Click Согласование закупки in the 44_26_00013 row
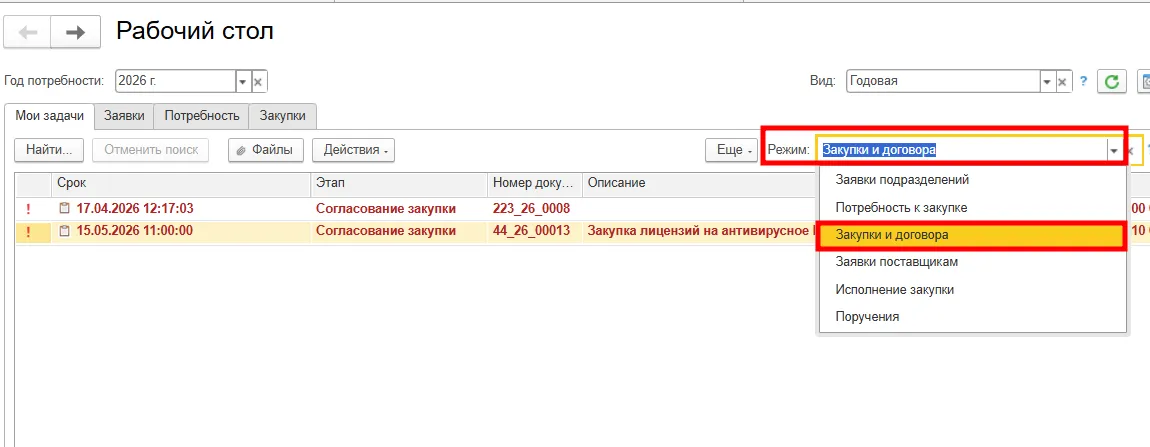1150x447 pixels. 386,232
